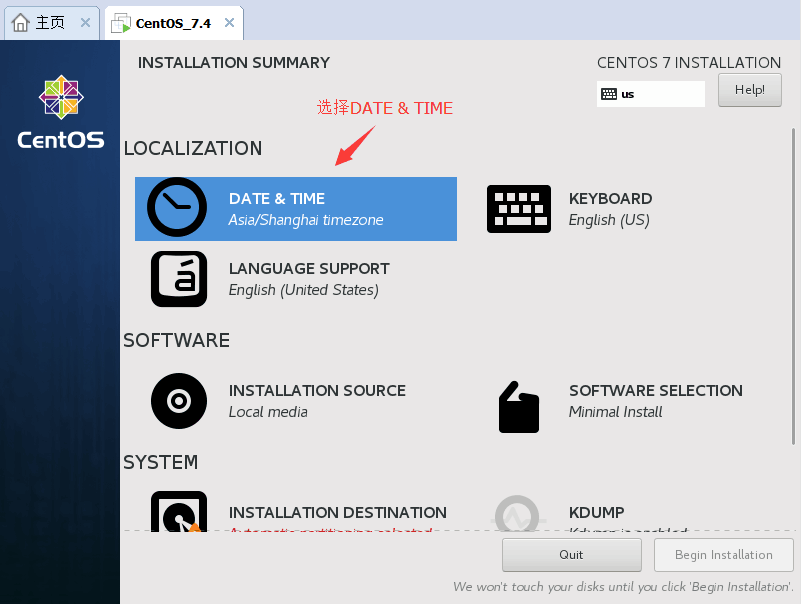Click the Begin Installation button
Image resolution: width=802 pixels, height=604 pixels.
[724, 555]
